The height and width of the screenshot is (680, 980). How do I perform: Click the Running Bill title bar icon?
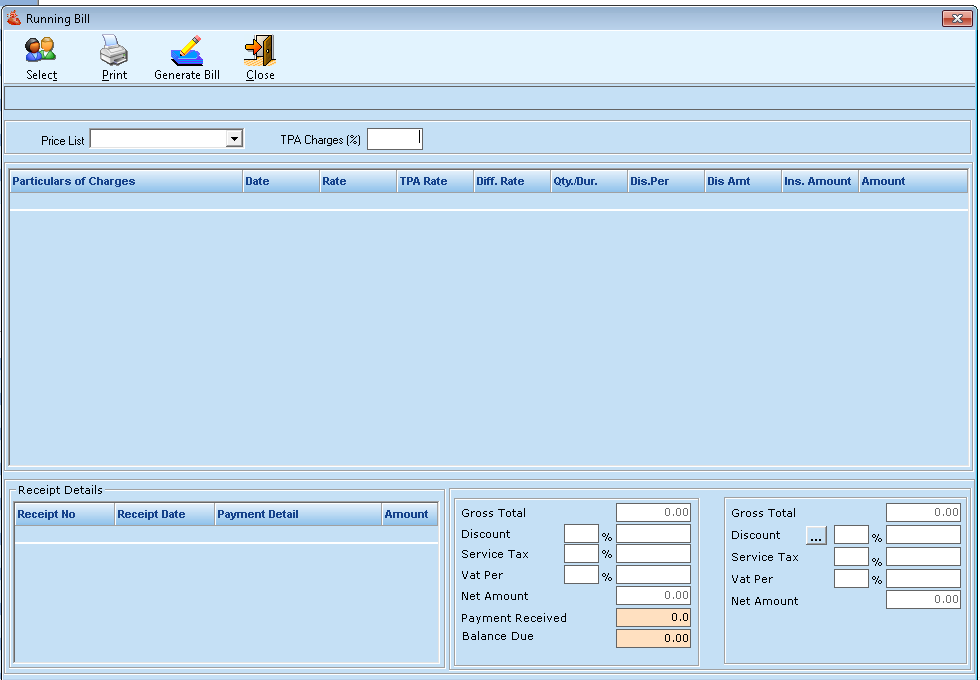(14, 18)
